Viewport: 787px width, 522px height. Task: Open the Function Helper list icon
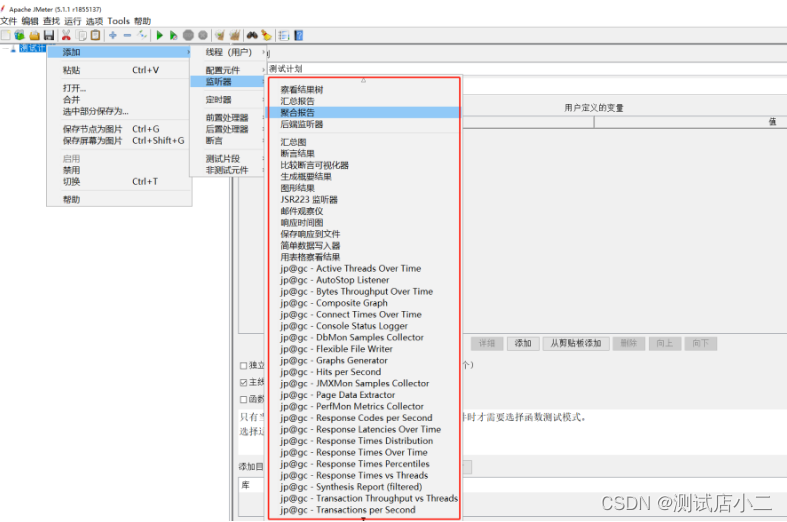pyautogui.click(x=284, y=35)
